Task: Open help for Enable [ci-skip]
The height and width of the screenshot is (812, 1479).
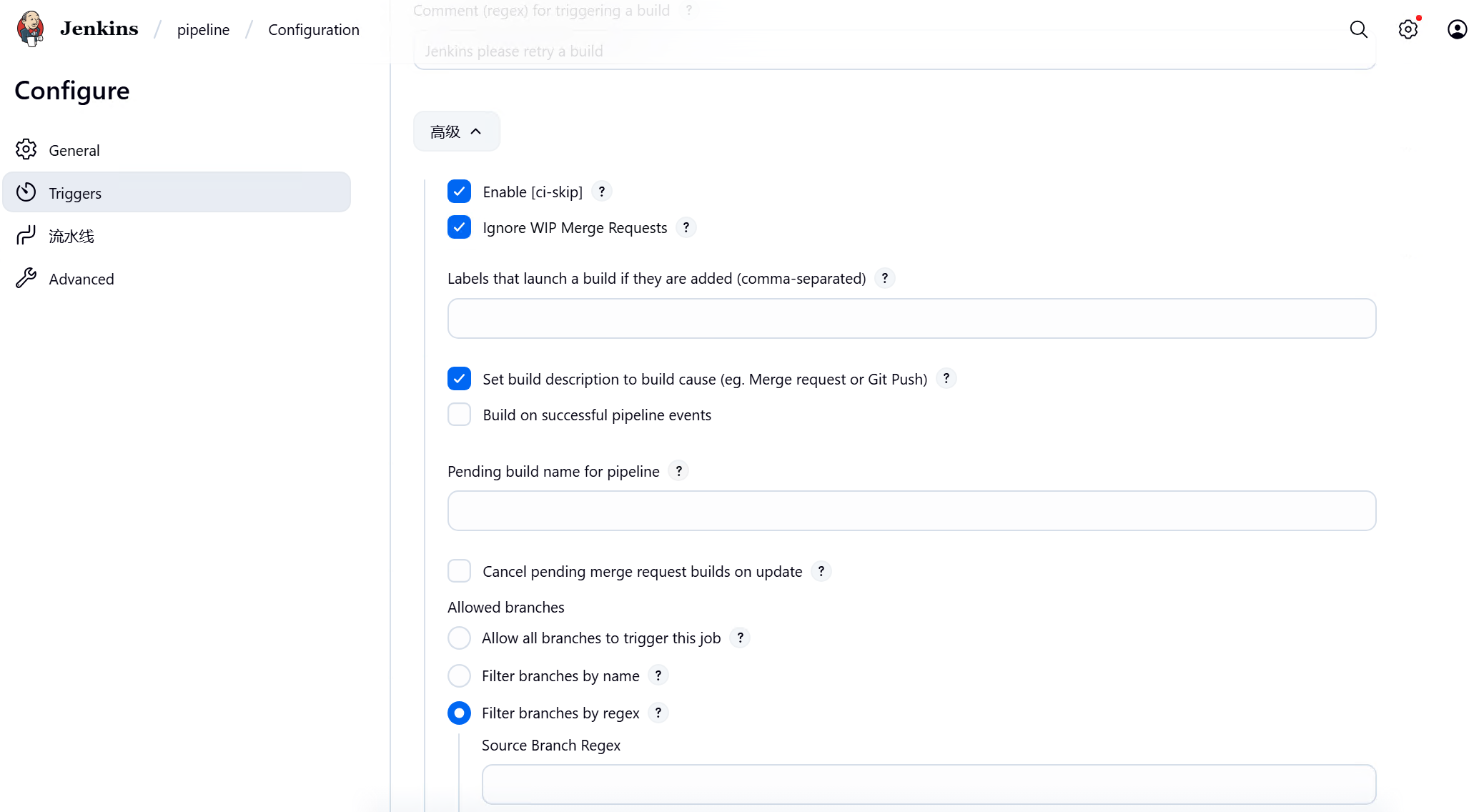Action: pos(602,191)
